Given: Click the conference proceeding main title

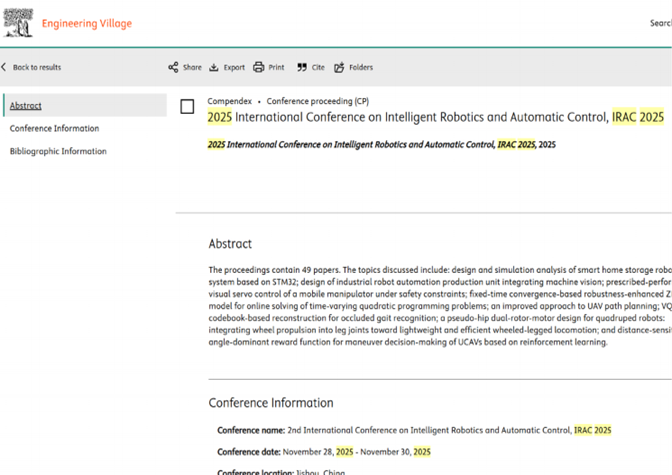Looking at the screenshot, I should pos(435,117).
